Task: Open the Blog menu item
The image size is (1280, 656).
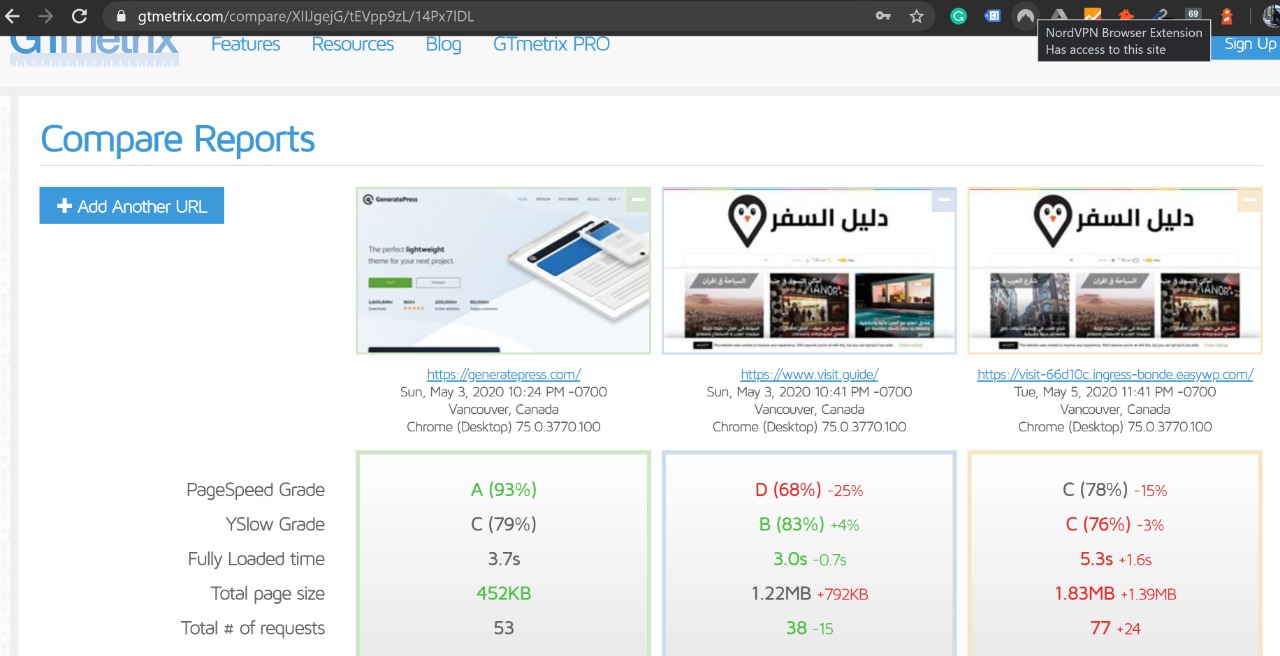Action: click(443, 44)
